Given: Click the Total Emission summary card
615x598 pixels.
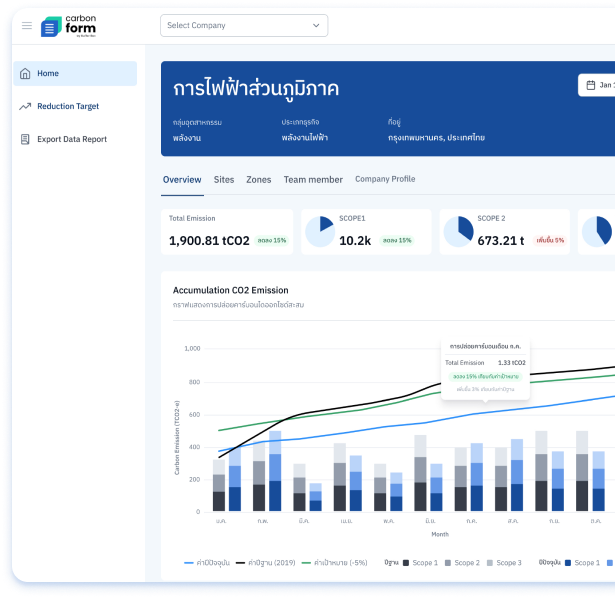Looking at the screenshot, I should pyautogui.click(x=226, y=232).
